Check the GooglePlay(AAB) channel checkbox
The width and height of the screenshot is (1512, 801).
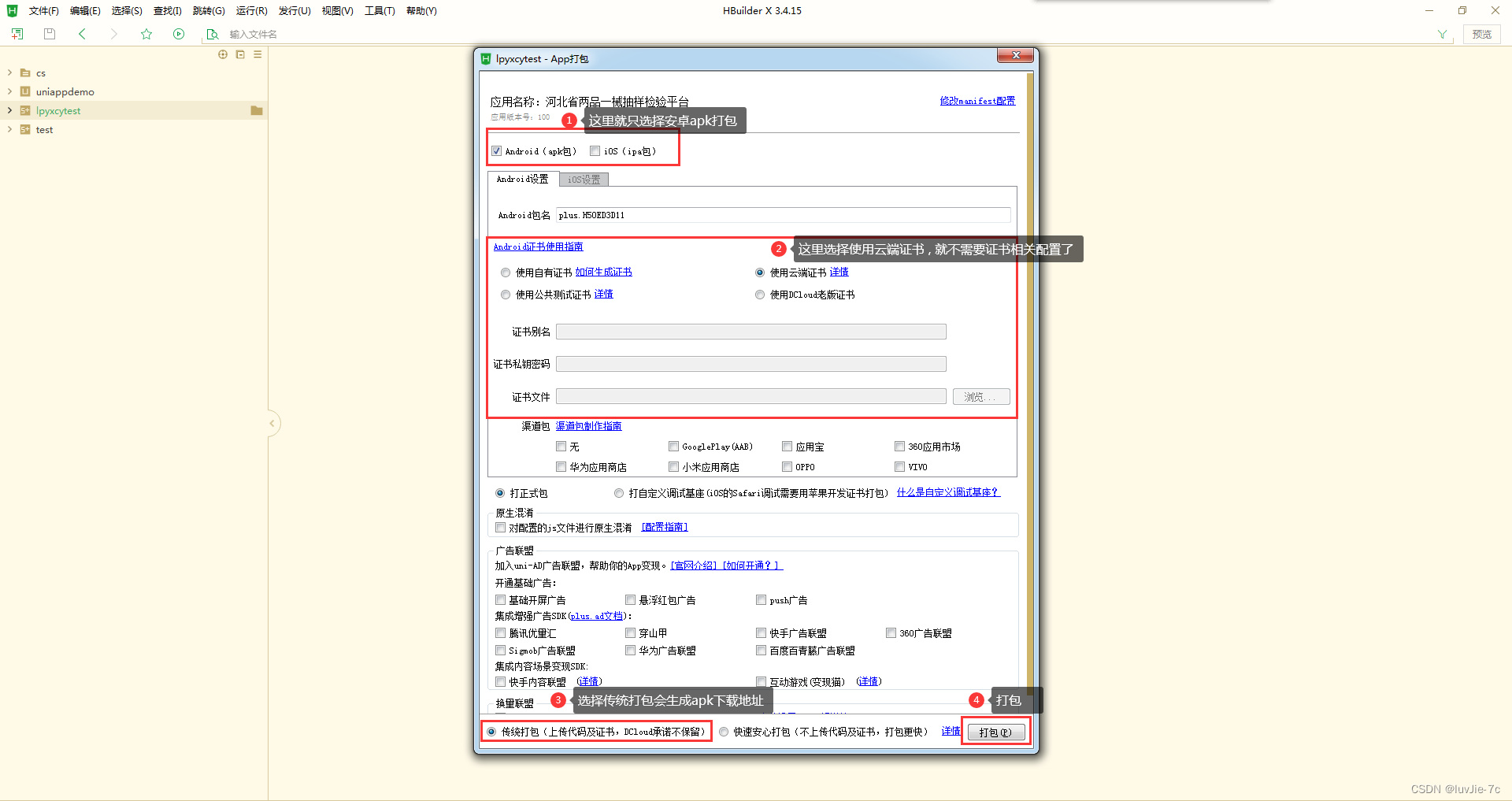click(674, 446)
